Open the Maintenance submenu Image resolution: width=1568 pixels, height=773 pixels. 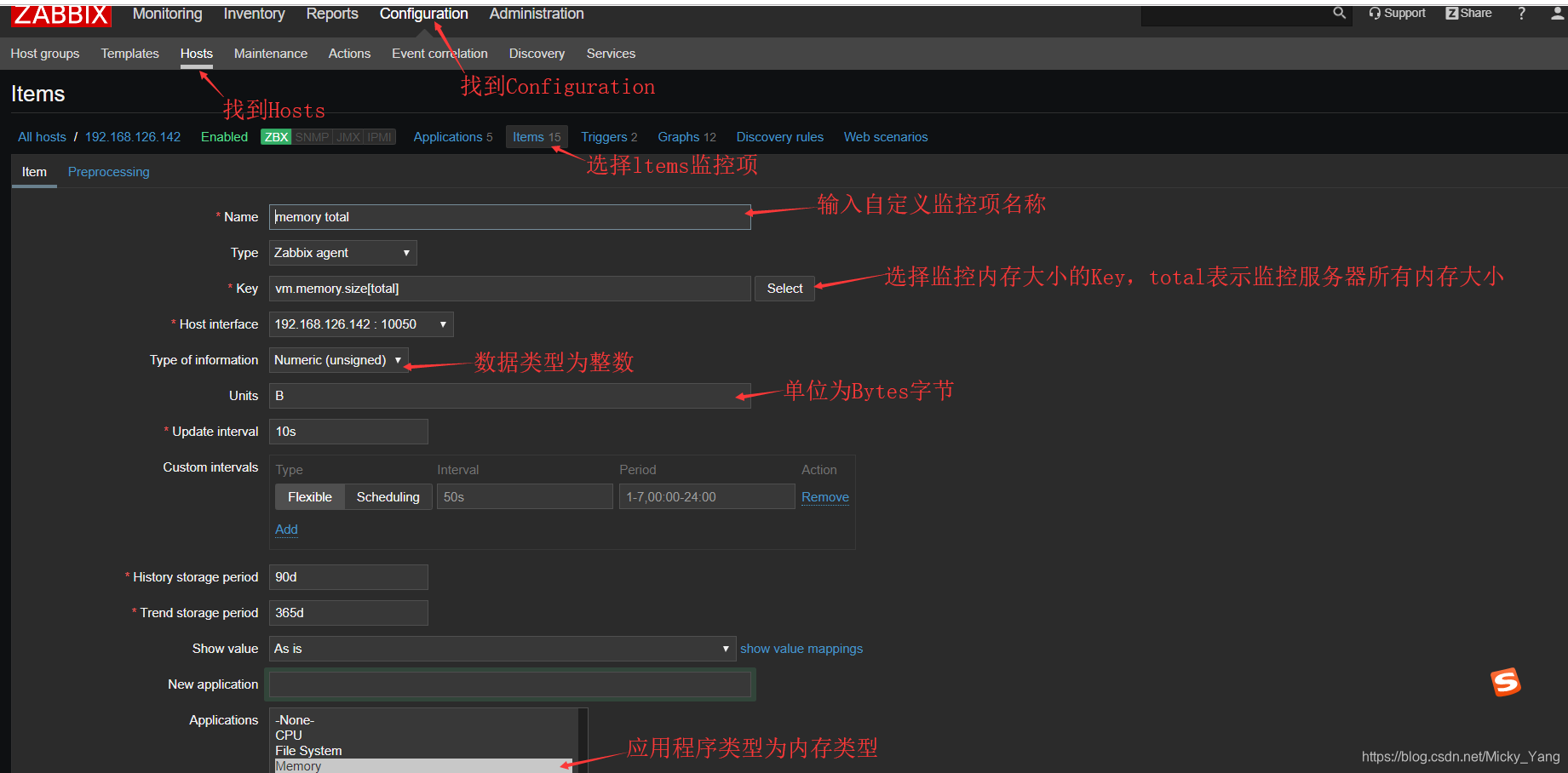[x=271, y=54]
